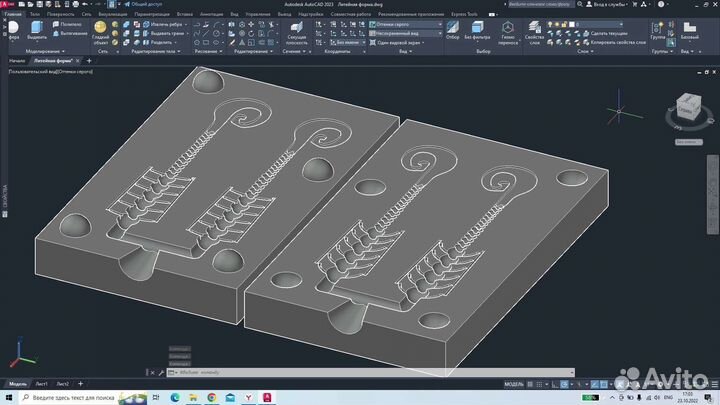Screen dimensions: 720x405
Task: Click the Политело tool
Action: tap(67, 24)
